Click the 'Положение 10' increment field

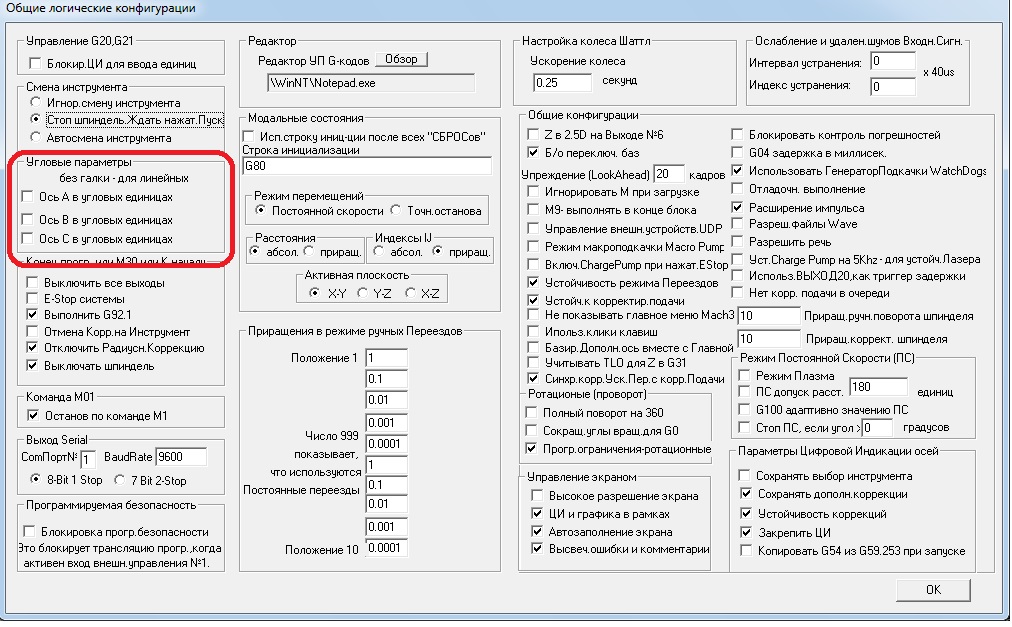tap(386, 548)
